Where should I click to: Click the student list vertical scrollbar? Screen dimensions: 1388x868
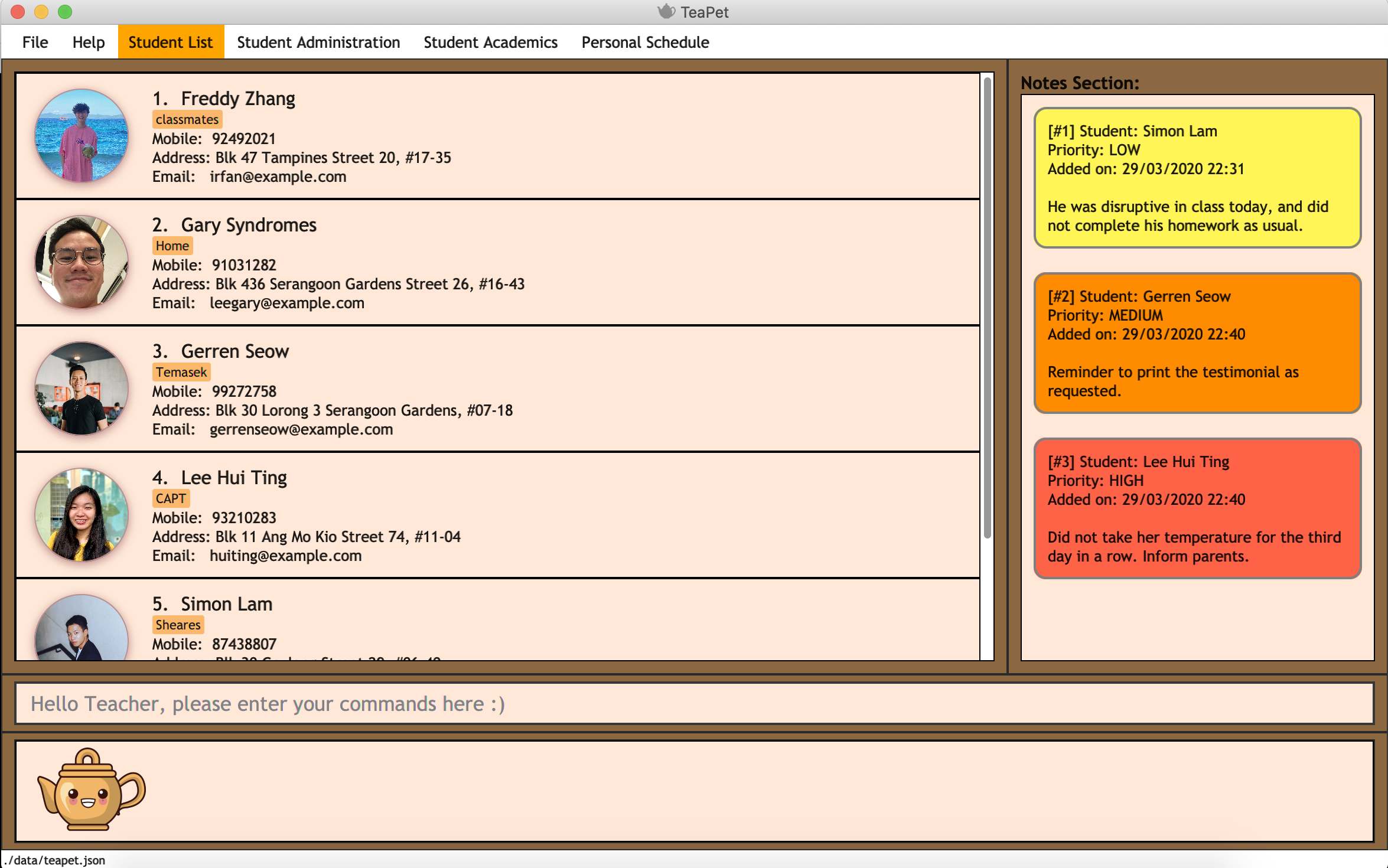pos(987,307)
